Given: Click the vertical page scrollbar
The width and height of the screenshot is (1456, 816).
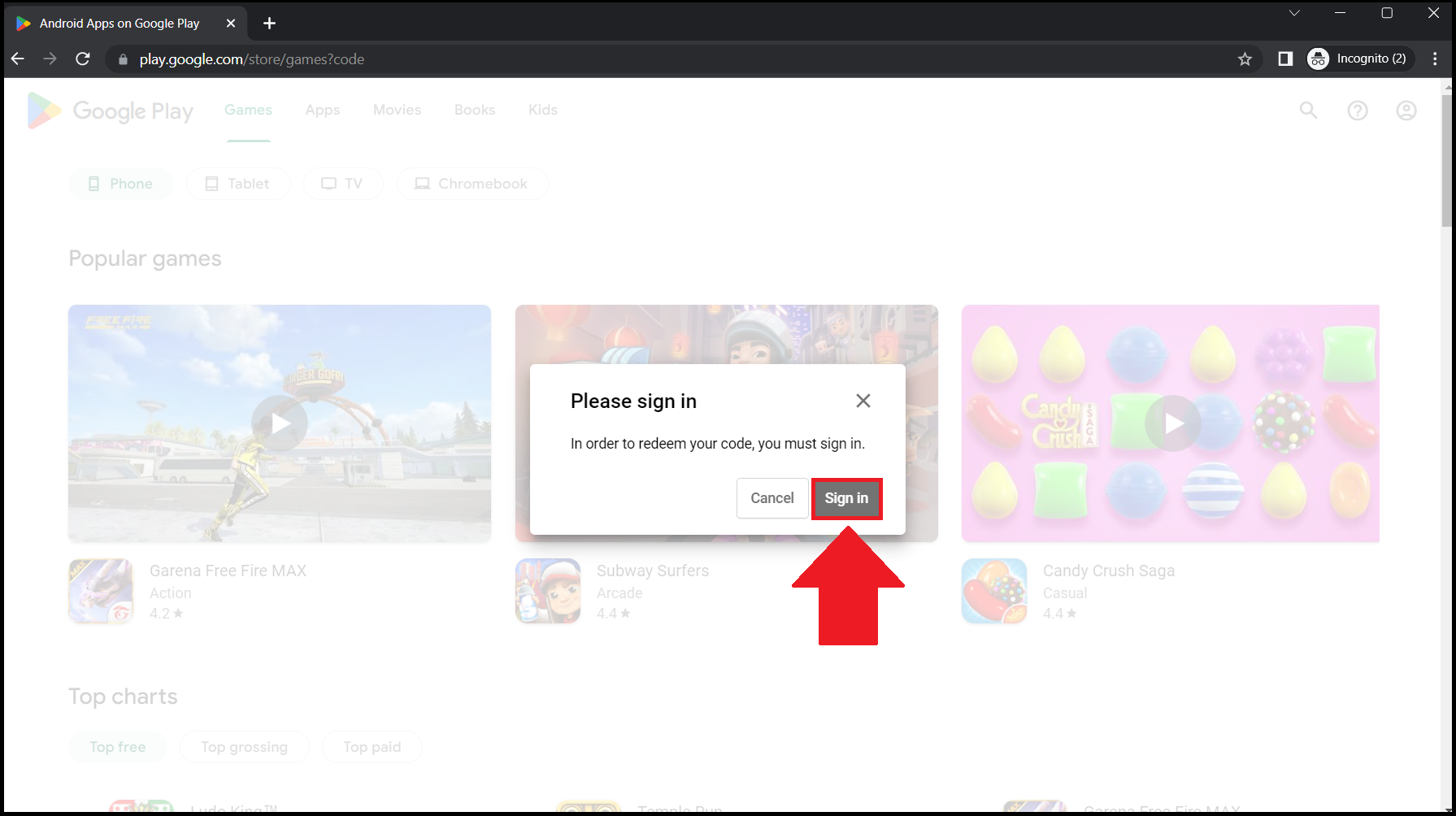Looking at the screenshot, I should (1447, 160).
